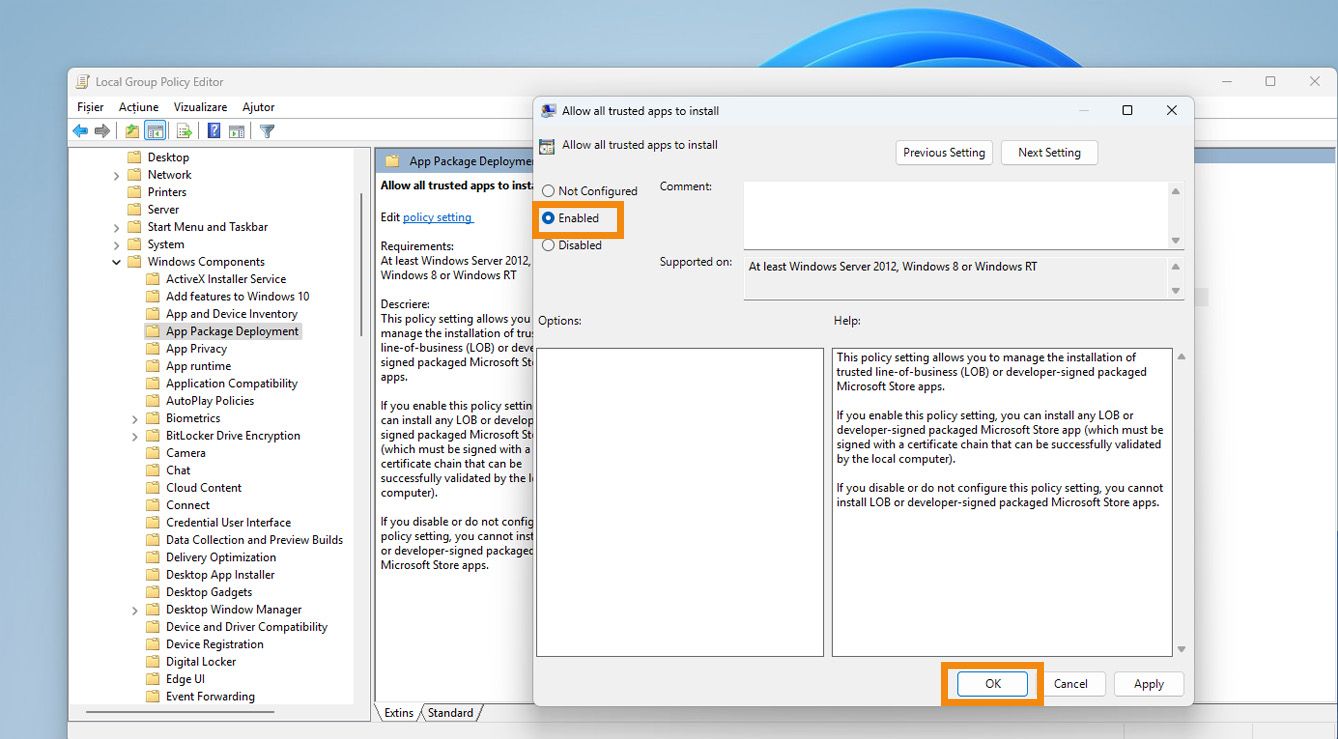Click the Back arrow toolbar icon
The height and width of the screenshot is (739, 1338).
[x=80, y=131]
